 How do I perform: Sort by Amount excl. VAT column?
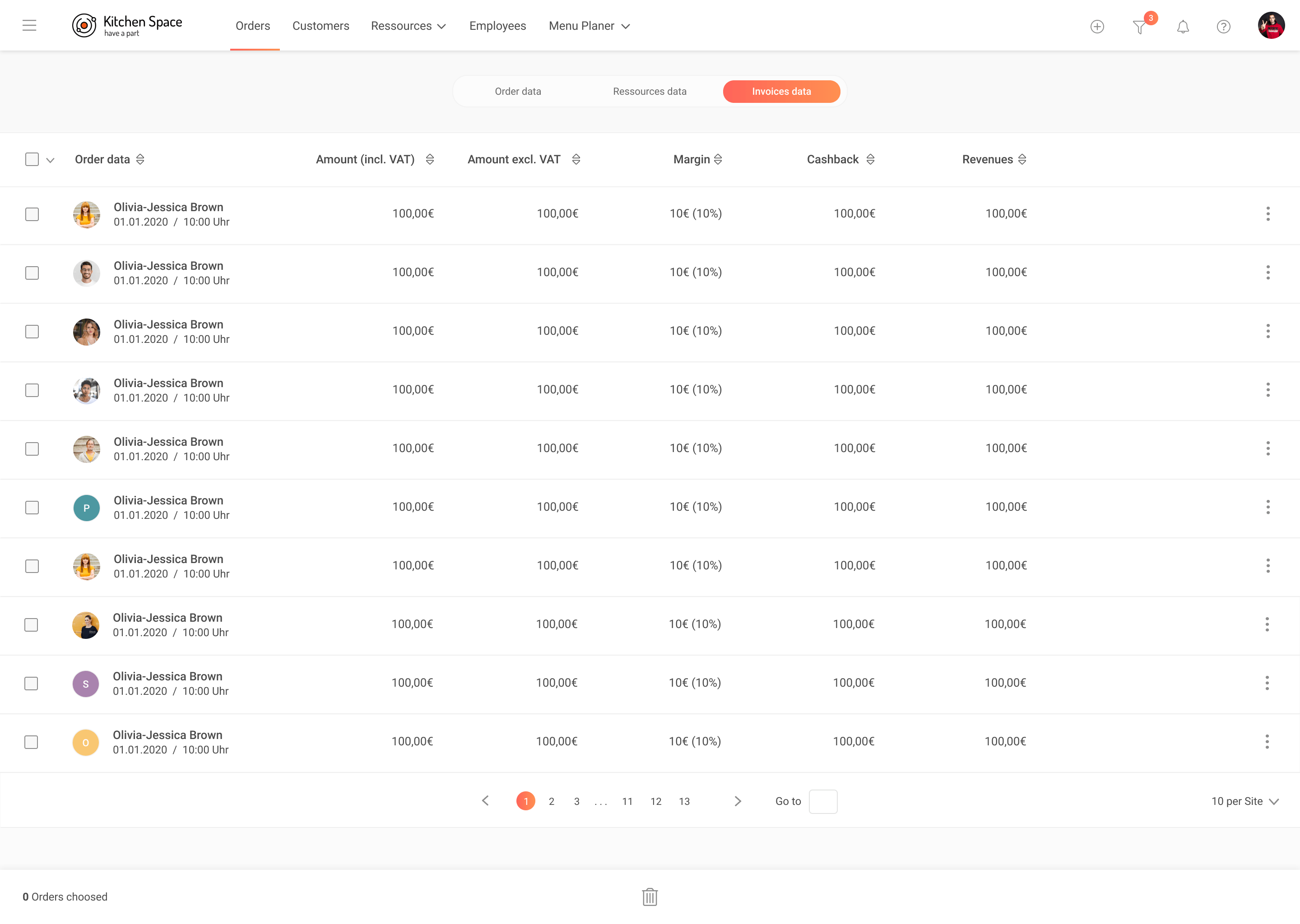(x=576, y=159)
